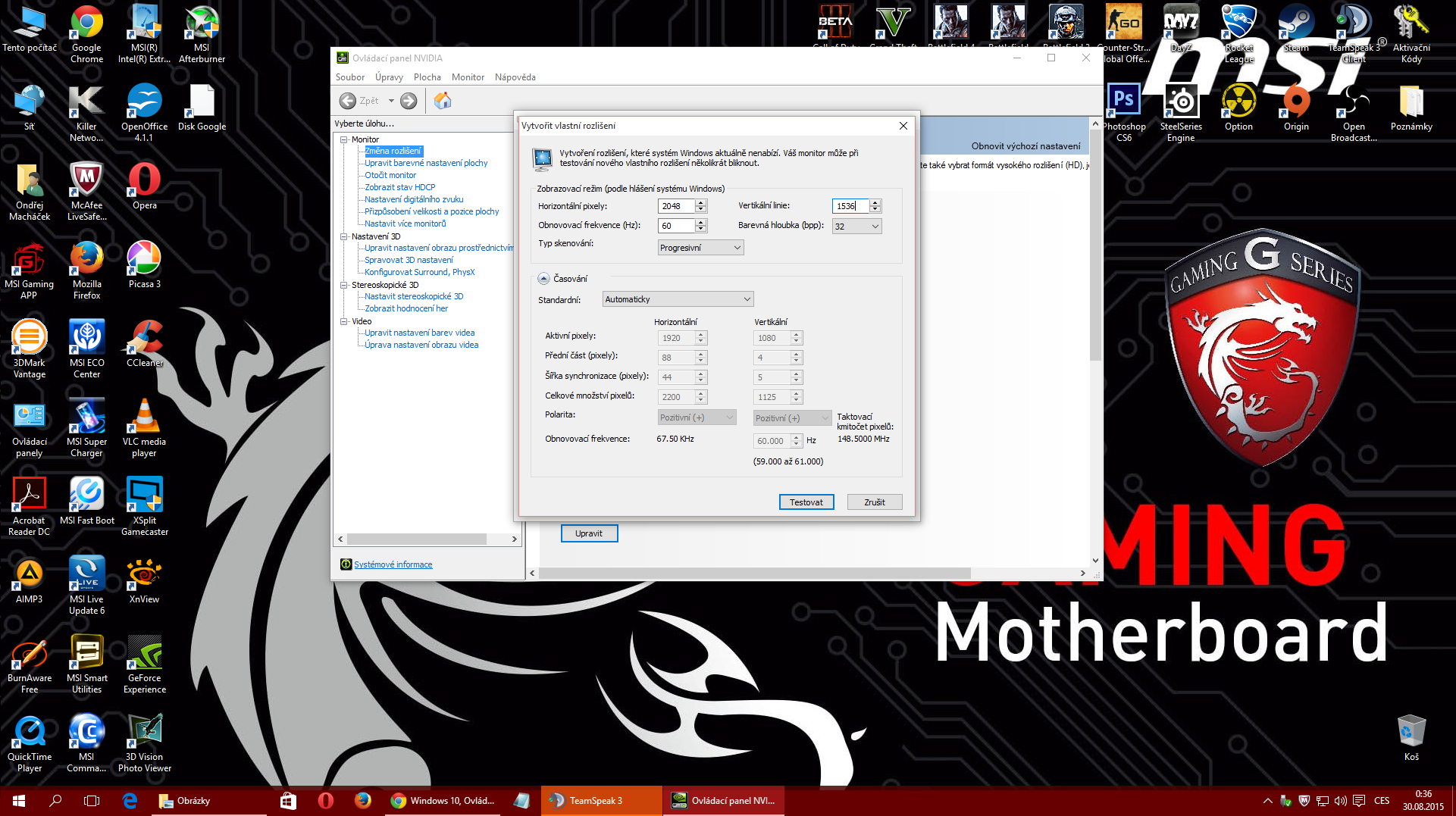Collapse the Časování section toggle
The height and width of the screenshot is (816, 1456).
[543, 279]
